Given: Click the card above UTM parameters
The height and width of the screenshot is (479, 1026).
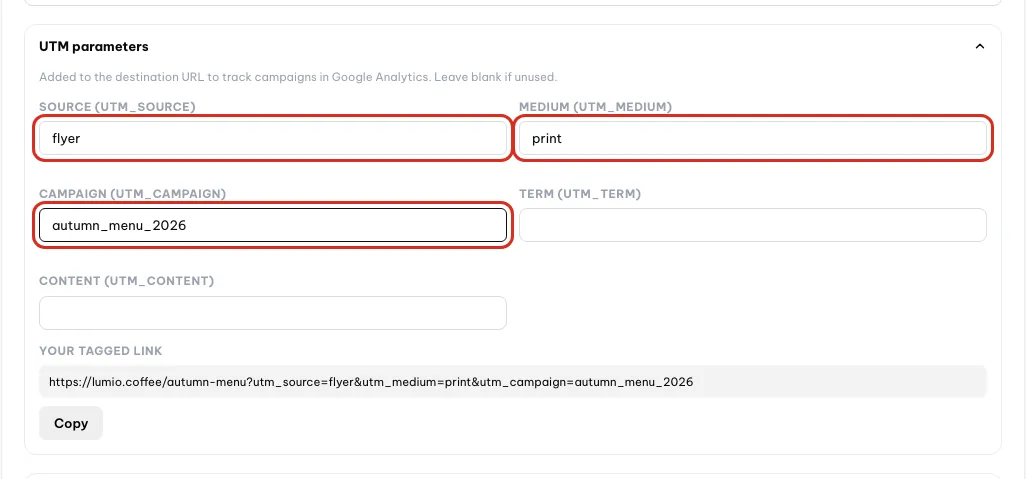Looking at the screenshot, I should (513, 3).
